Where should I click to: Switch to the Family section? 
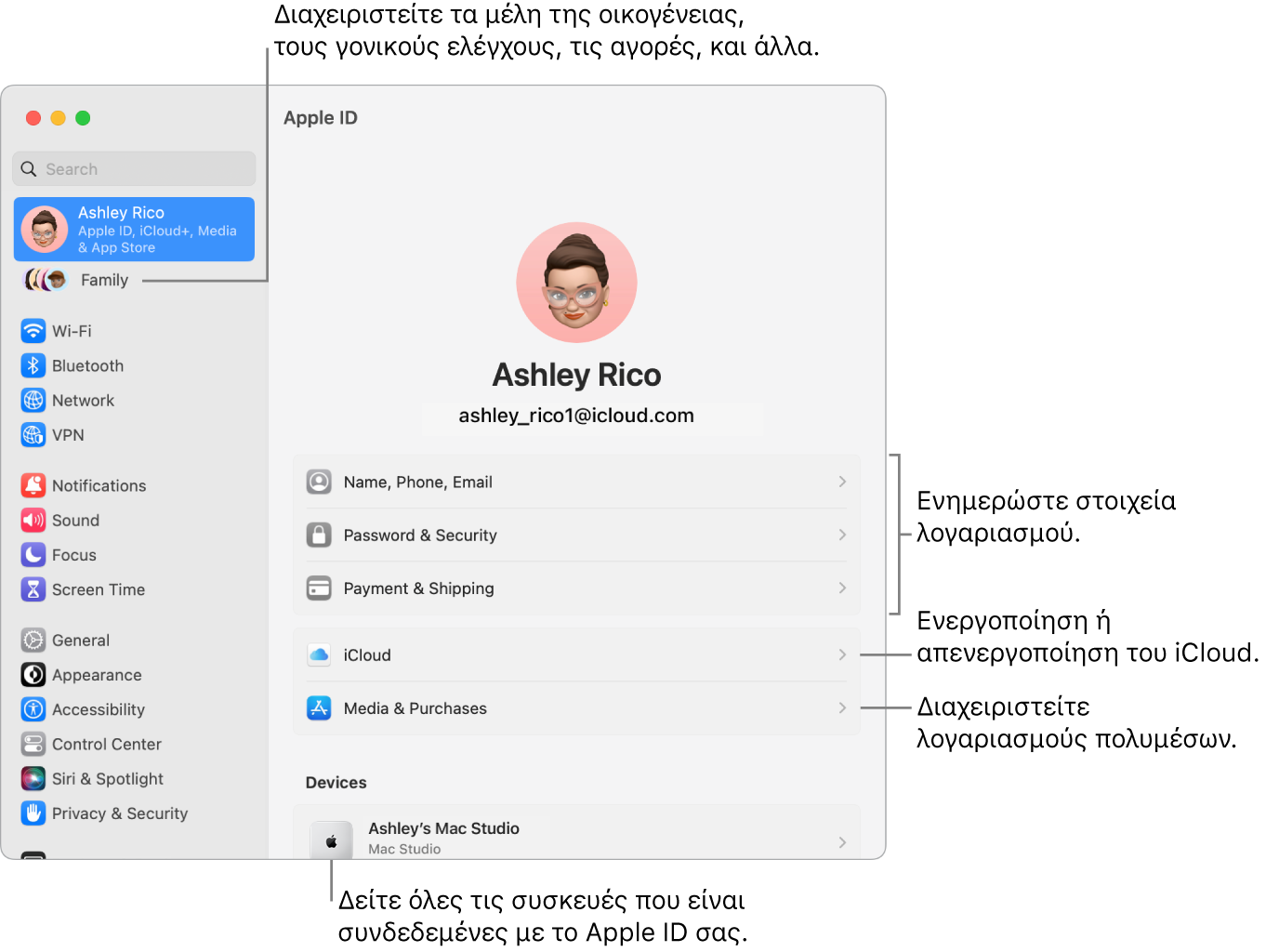tap(104, 279)
